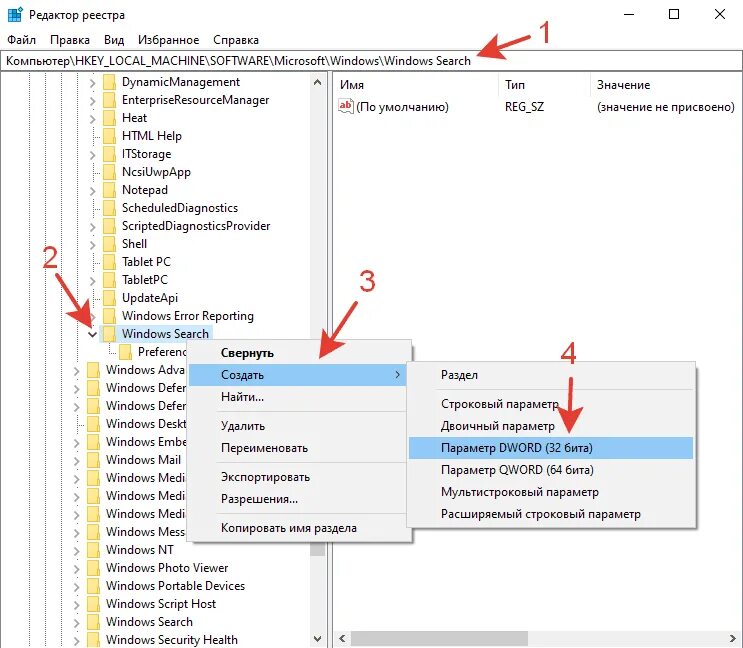Expand the ScriptedDiagnosticsProvider key
The height and width of the screenshot is (648, 743).
point(92,227)
